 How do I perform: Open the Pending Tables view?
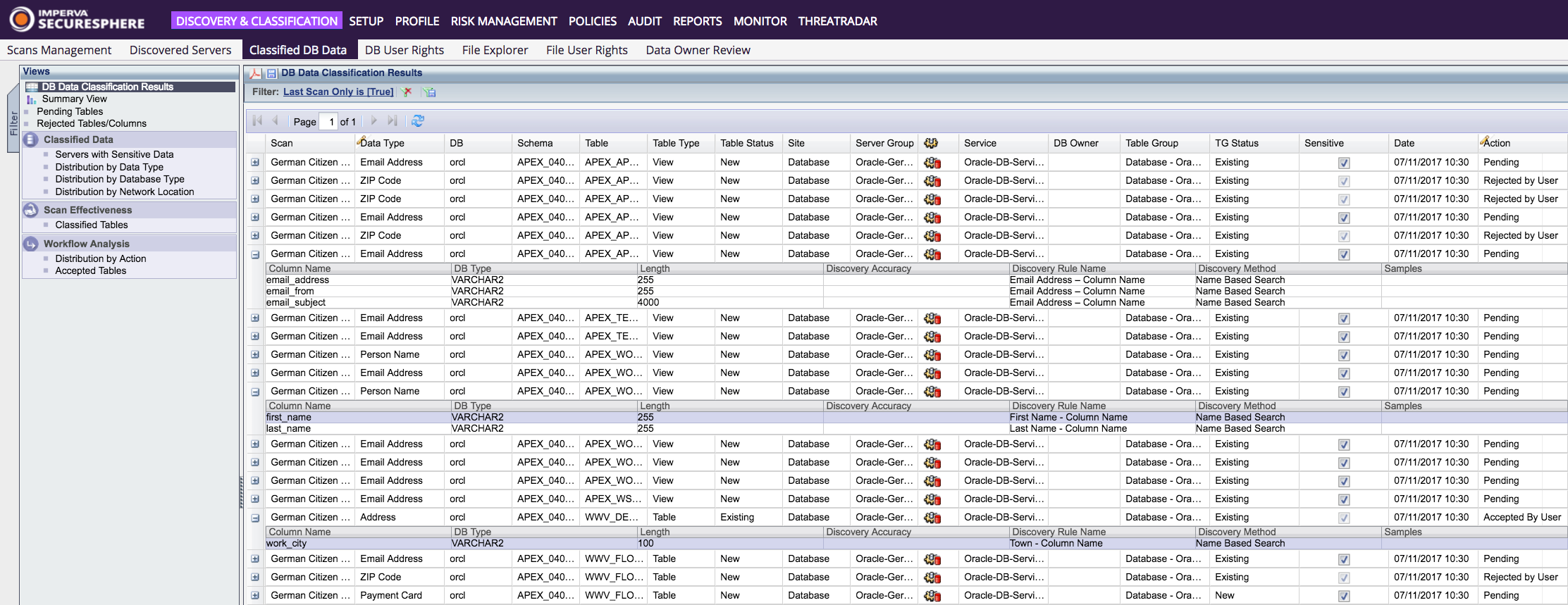click(x=70, y=111)
